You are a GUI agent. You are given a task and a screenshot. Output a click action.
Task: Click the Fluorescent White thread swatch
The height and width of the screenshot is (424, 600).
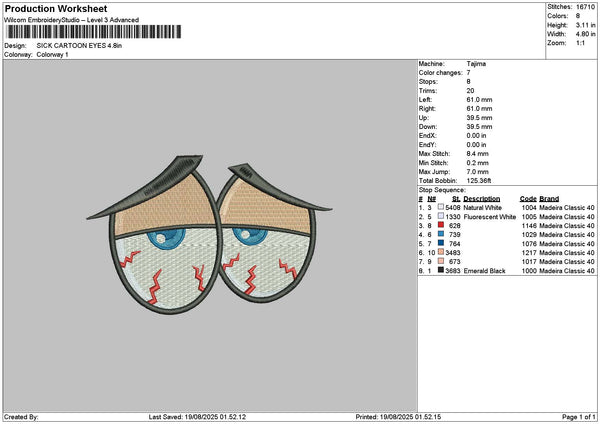441,216
